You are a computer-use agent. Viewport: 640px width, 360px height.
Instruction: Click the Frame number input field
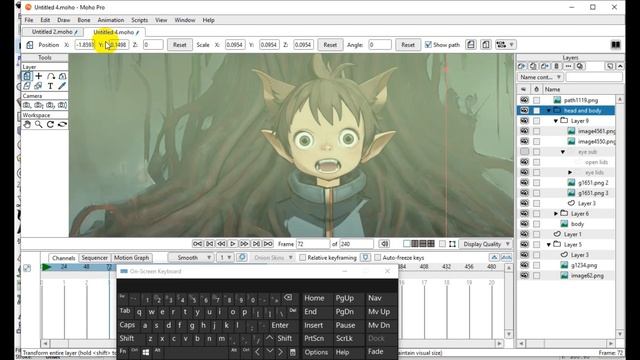click(x=313, y=244)
